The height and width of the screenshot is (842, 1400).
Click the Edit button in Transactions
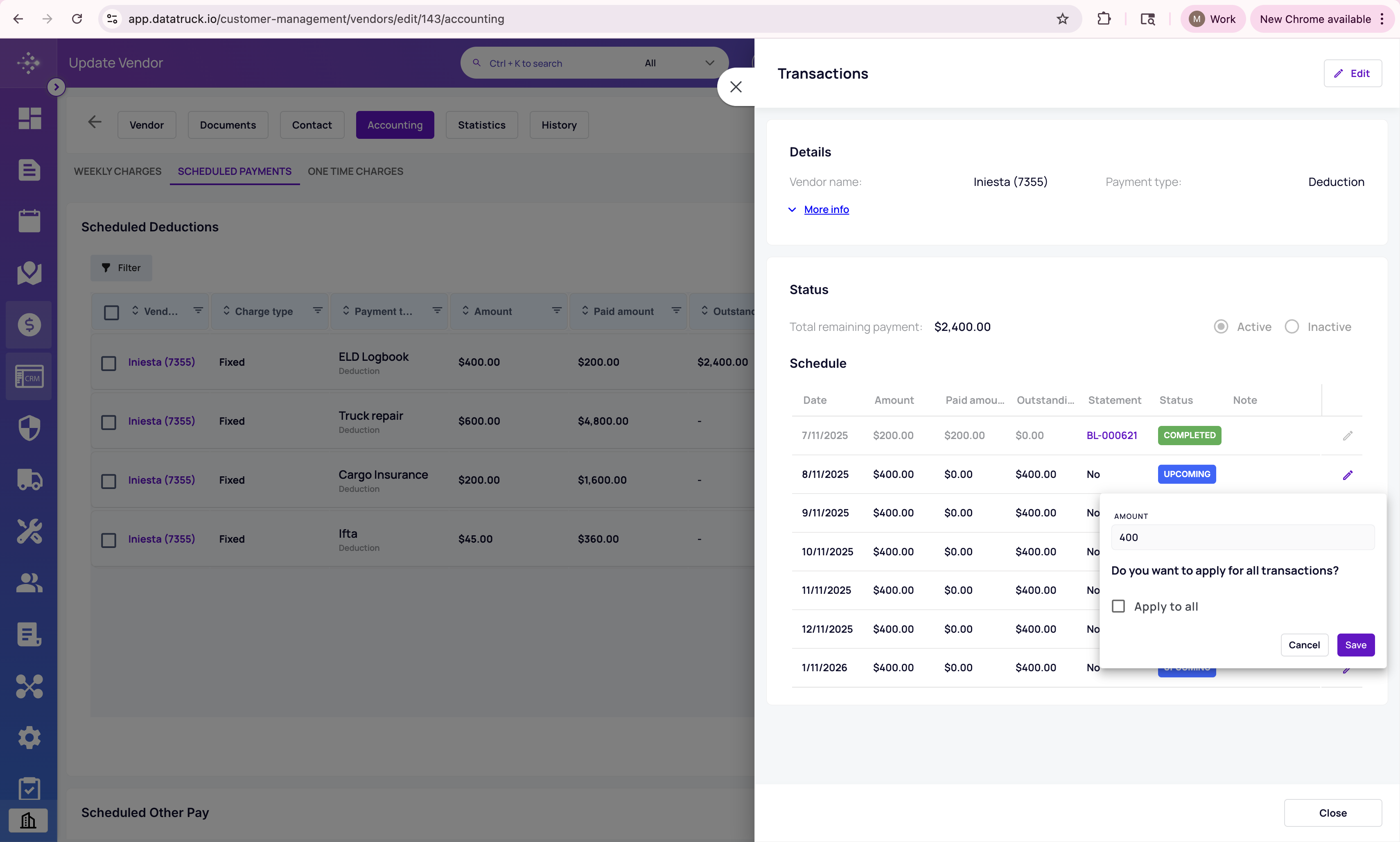(x=1353, y=73)
